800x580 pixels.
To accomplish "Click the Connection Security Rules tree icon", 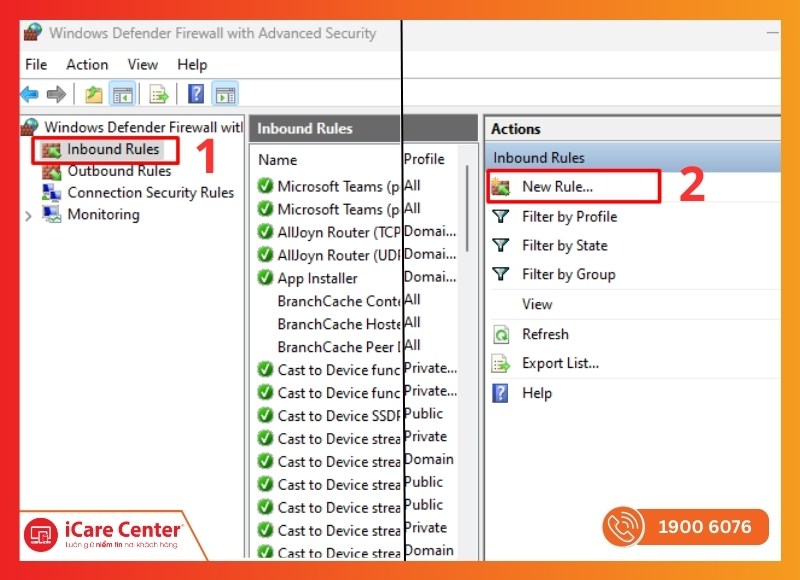I will tap(52, 193).
